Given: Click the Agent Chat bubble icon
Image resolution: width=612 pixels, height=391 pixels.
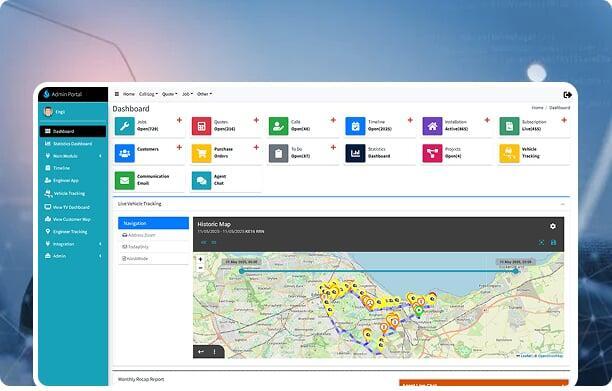Looking at the screenshot, I should (201, 181).
